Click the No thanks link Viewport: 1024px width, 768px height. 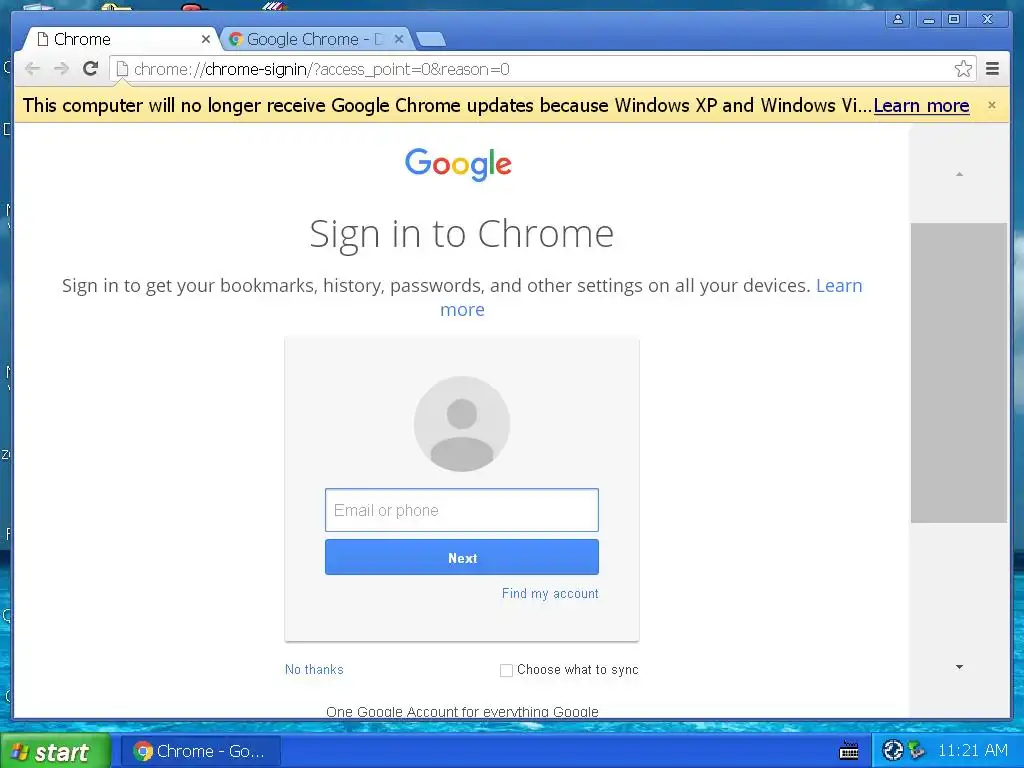tap(314, 669)
